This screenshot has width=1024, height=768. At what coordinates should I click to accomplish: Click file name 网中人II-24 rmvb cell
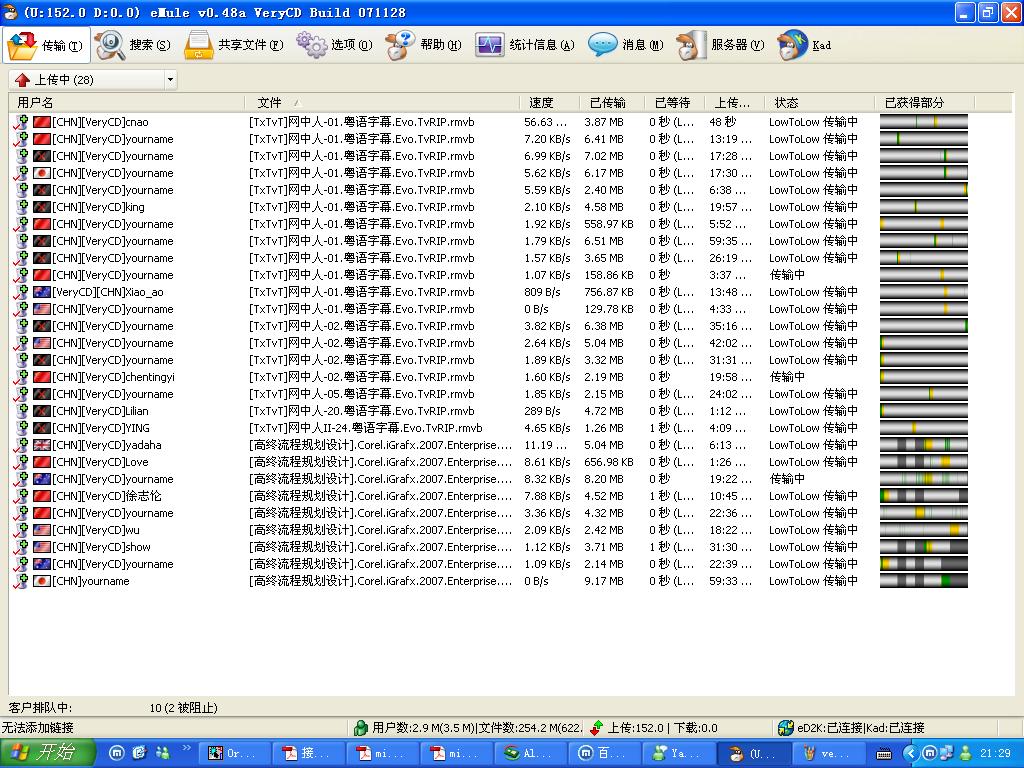366,428
